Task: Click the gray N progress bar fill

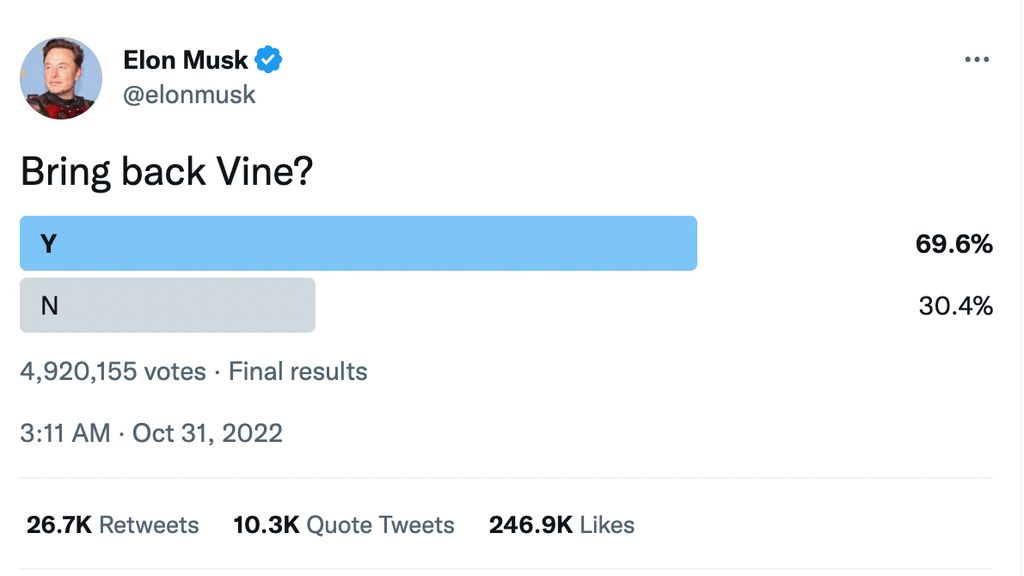Action: (x=167, y=305)
